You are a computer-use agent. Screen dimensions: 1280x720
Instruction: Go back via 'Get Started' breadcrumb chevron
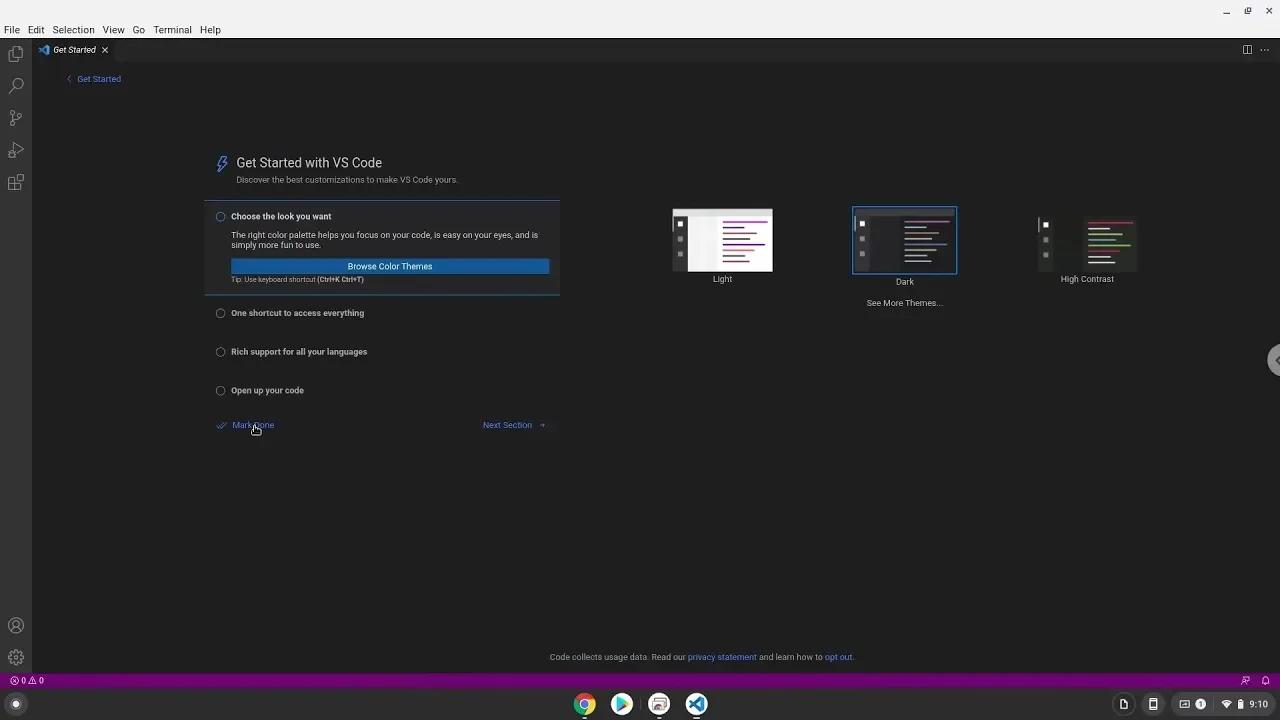point(70,79)
